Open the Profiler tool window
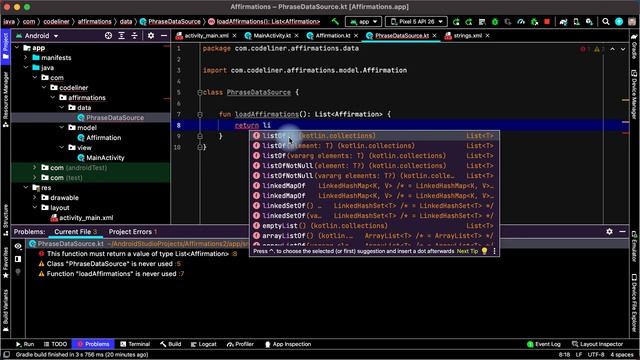The width and height of the screenshot is (640, 360). 240,344
